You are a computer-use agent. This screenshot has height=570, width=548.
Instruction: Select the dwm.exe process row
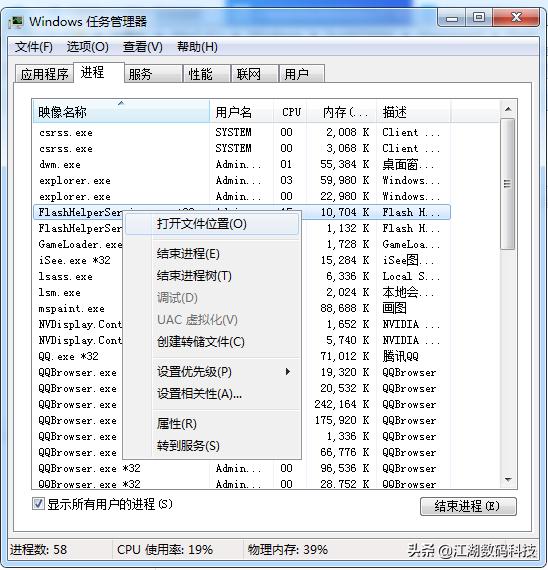pyautogui.click(x=241, y=165)
